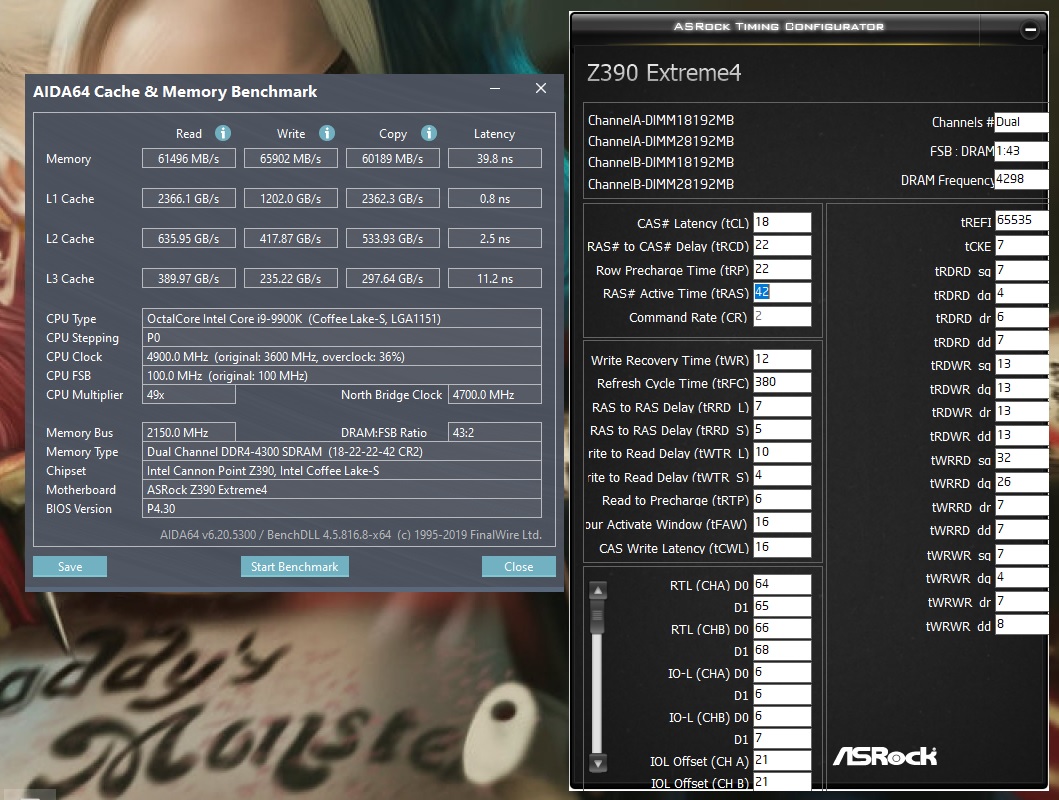1059x800 pixels.
Task: Select the RAS# to CAS# Delay (tRCD) field
Action: click(782, 246)
